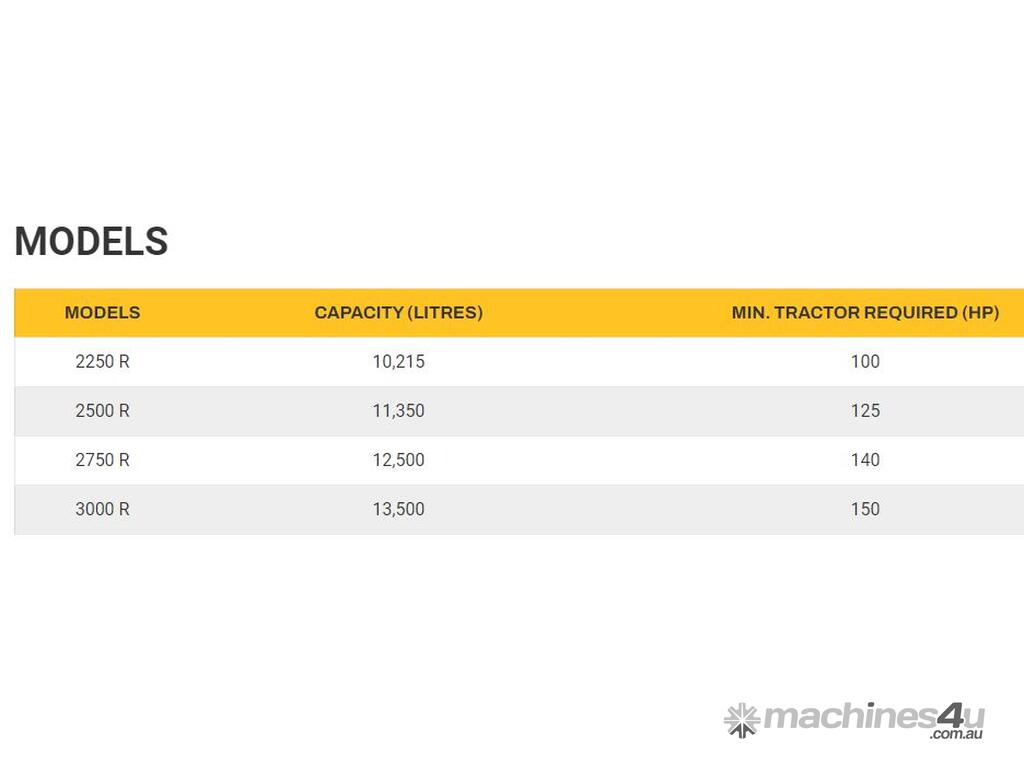Click the MIN. TRACTOR REQUIRED (HP) header
The image size is (1024, 768).
(x=865, y=313)
